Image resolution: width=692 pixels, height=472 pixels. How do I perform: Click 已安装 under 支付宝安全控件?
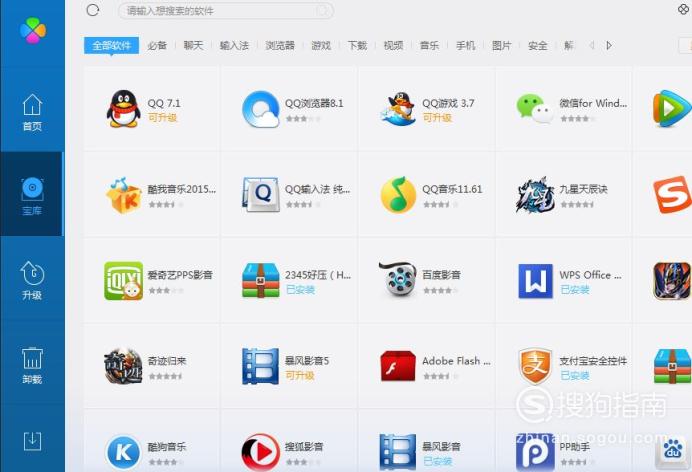(575, 375)
